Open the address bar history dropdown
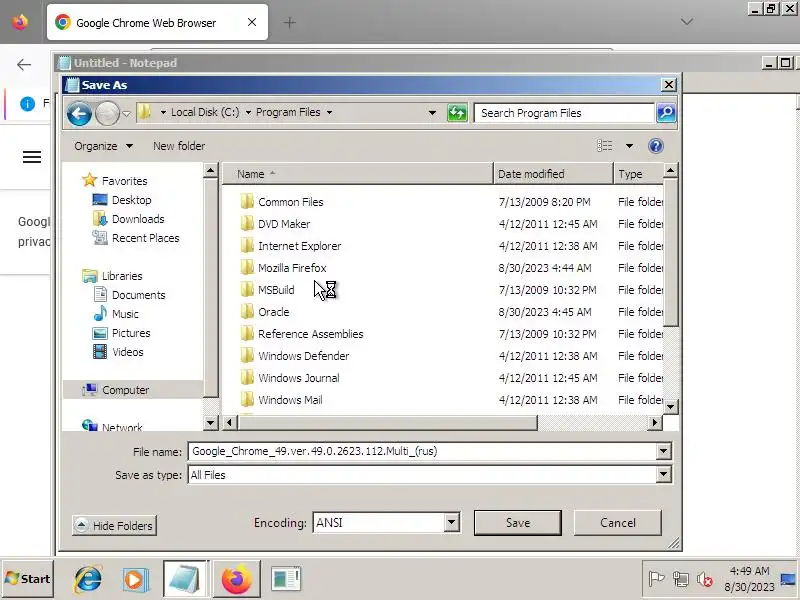 click(x=432, y=113)
